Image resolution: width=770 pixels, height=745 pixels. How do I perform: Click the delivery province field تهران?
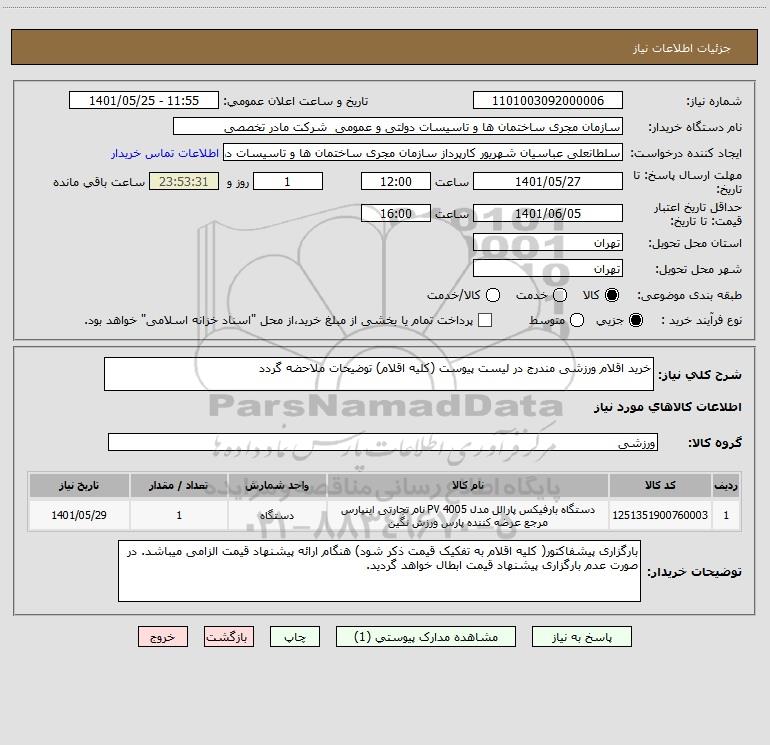tap(548, 242)
